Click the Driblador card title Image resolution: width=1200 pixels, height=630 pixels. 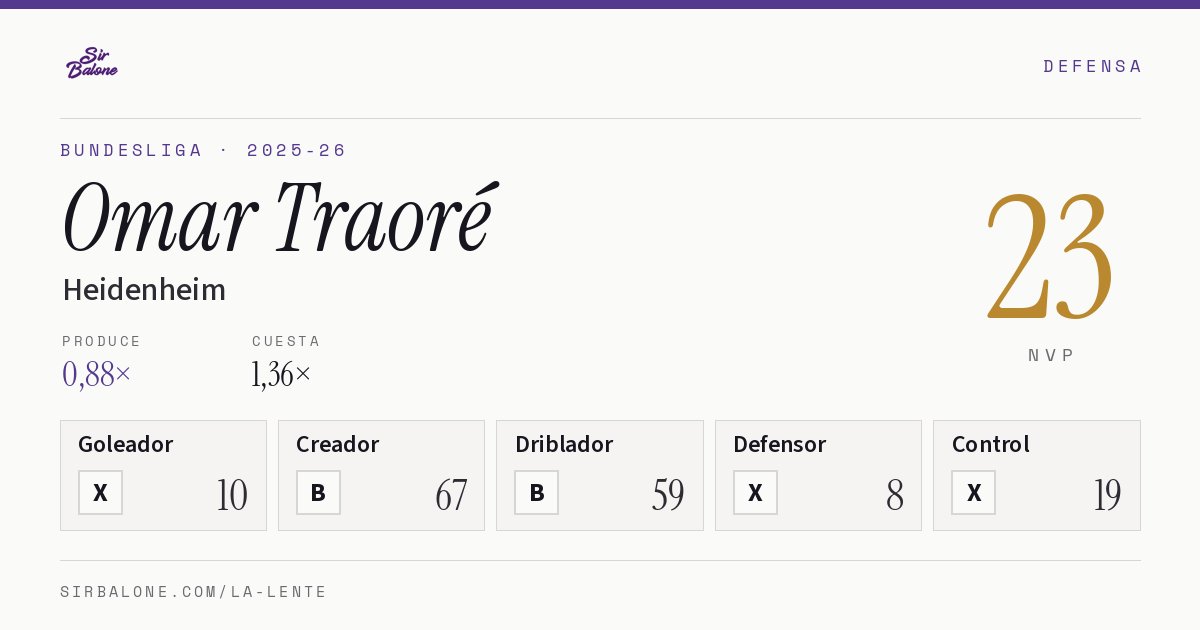564,444
